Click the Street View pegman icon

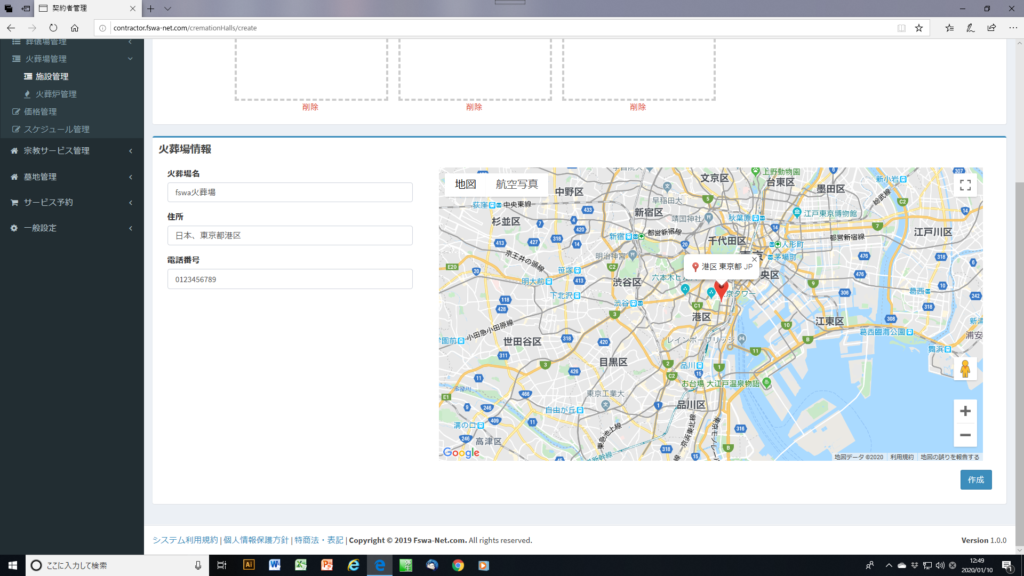[x=965, y=369]
